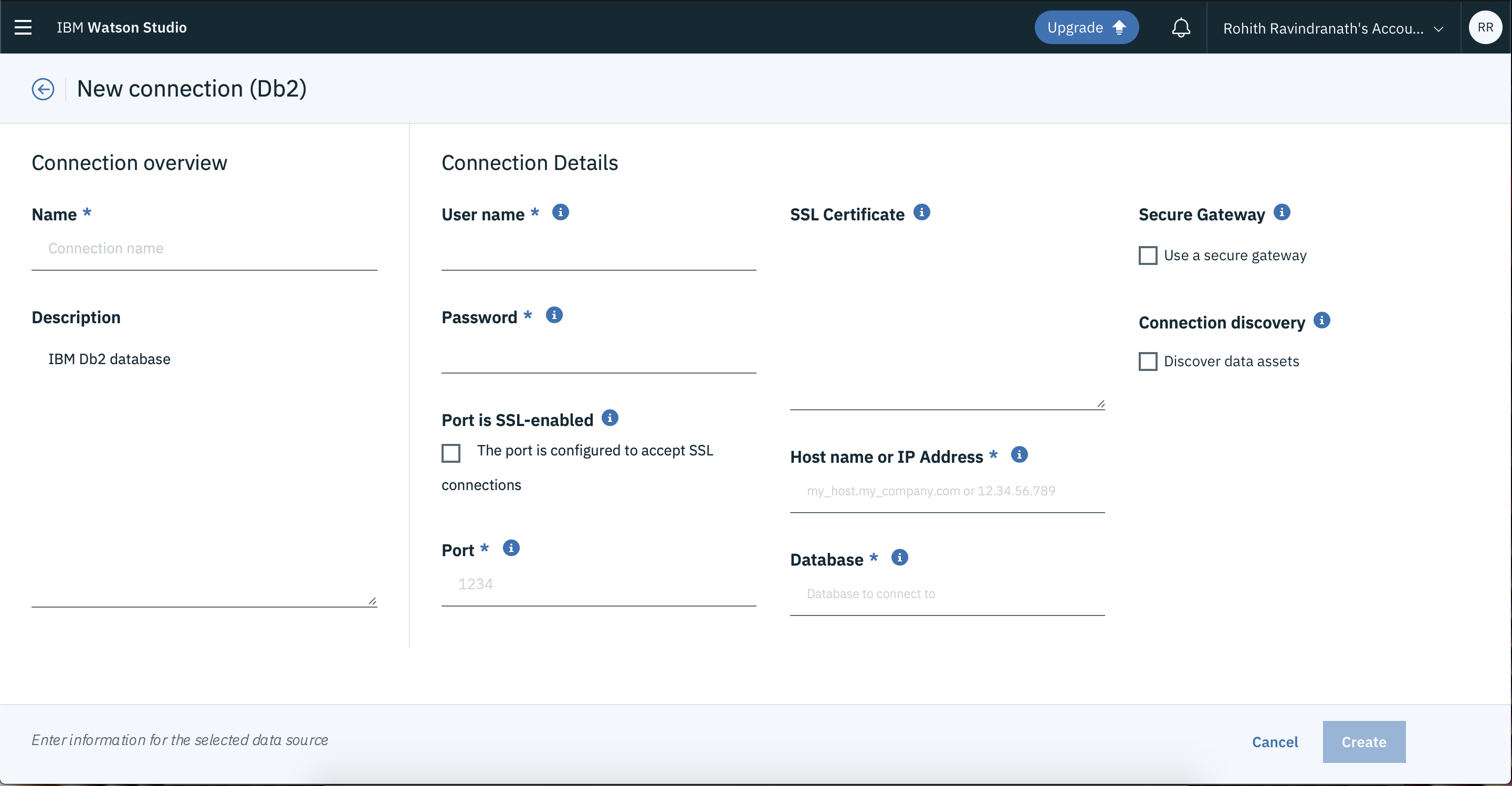Click the notifications bell icon
1512x786 pixels.
(1180, 27)
